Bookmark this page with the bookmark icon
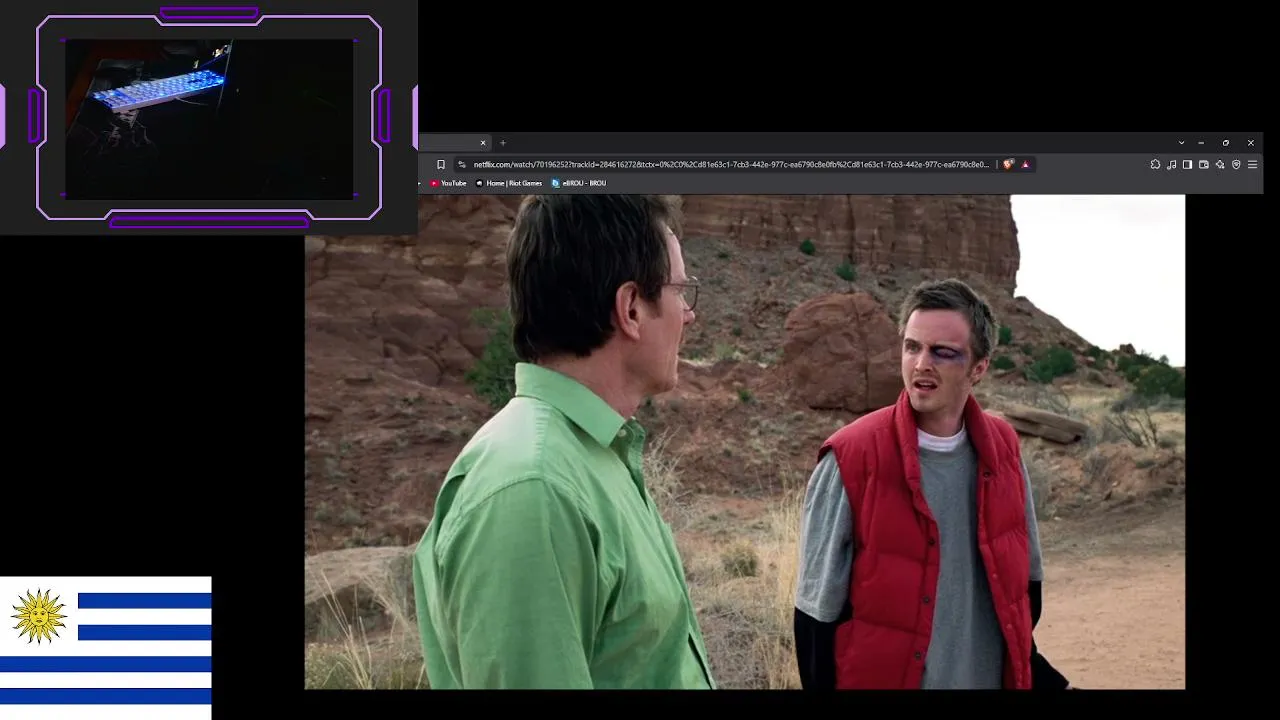The height and width of the screenshot is (720, 1280). [x=441, y=164]
